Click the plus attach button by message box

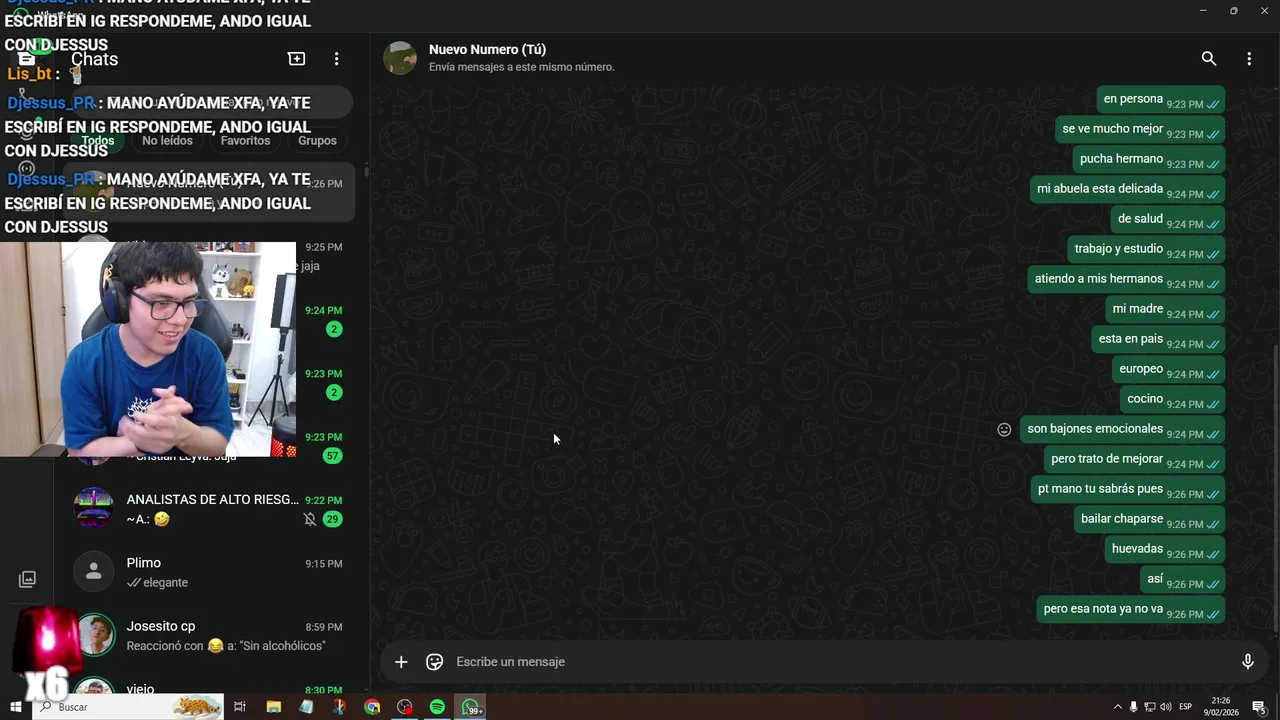click(x=401, y=662)
